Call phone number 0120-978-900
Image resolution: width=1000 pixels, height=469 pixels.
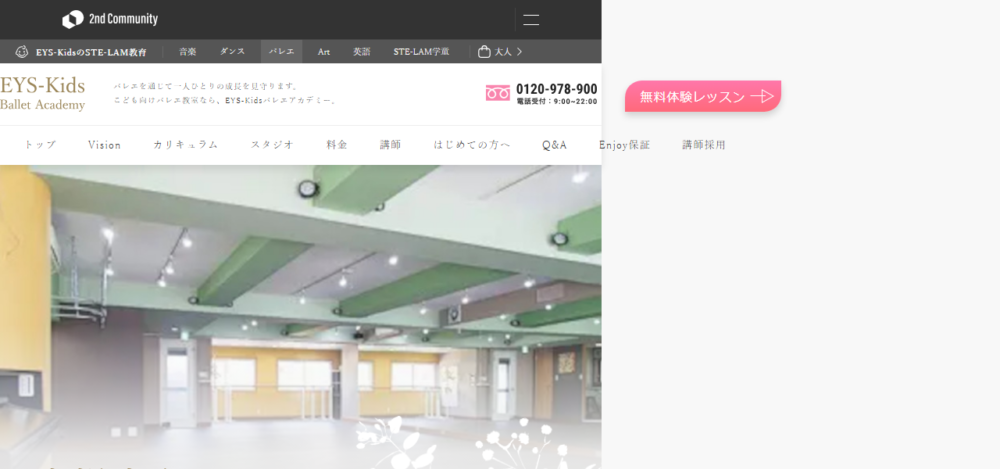[556, 89]
